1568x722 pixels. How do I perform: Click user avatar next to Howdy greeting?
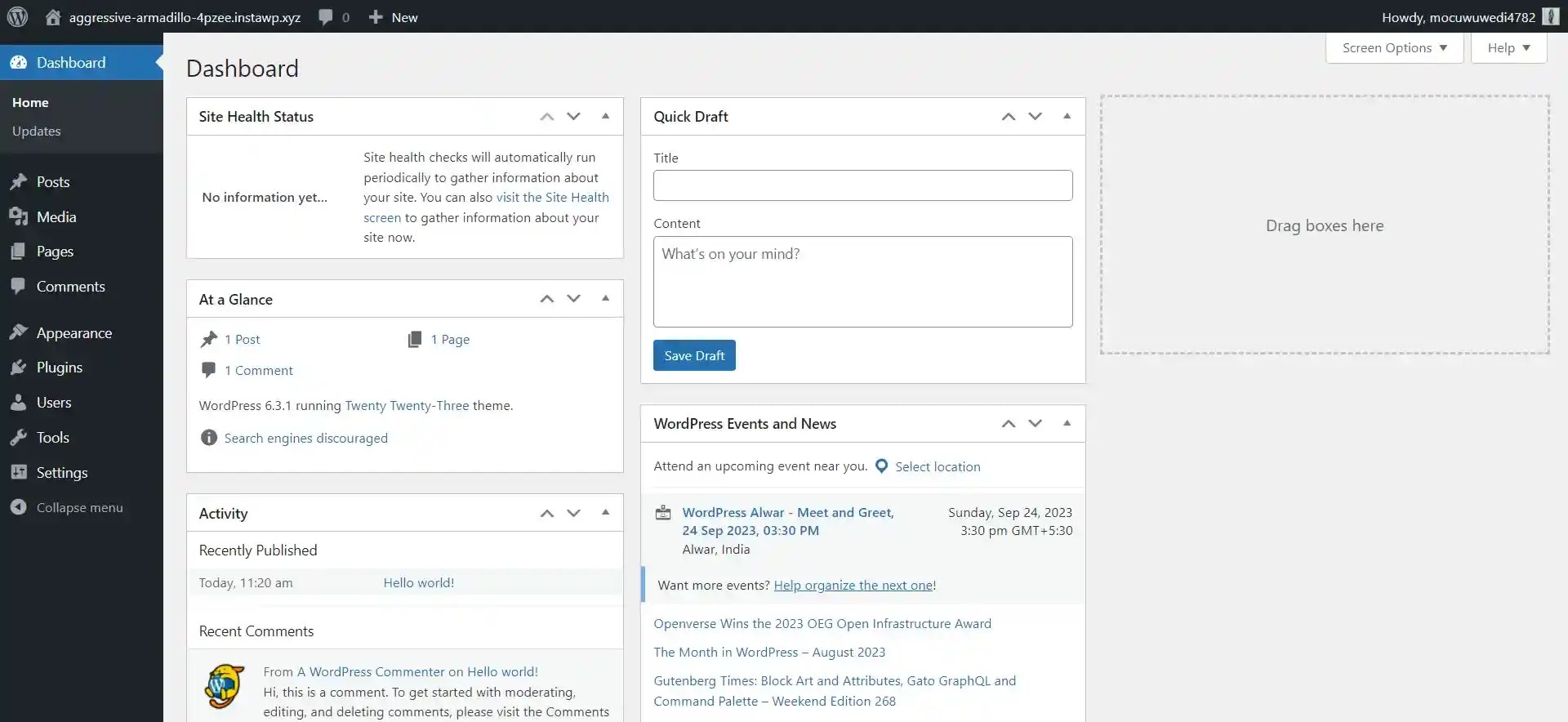tap(1550, 16)
